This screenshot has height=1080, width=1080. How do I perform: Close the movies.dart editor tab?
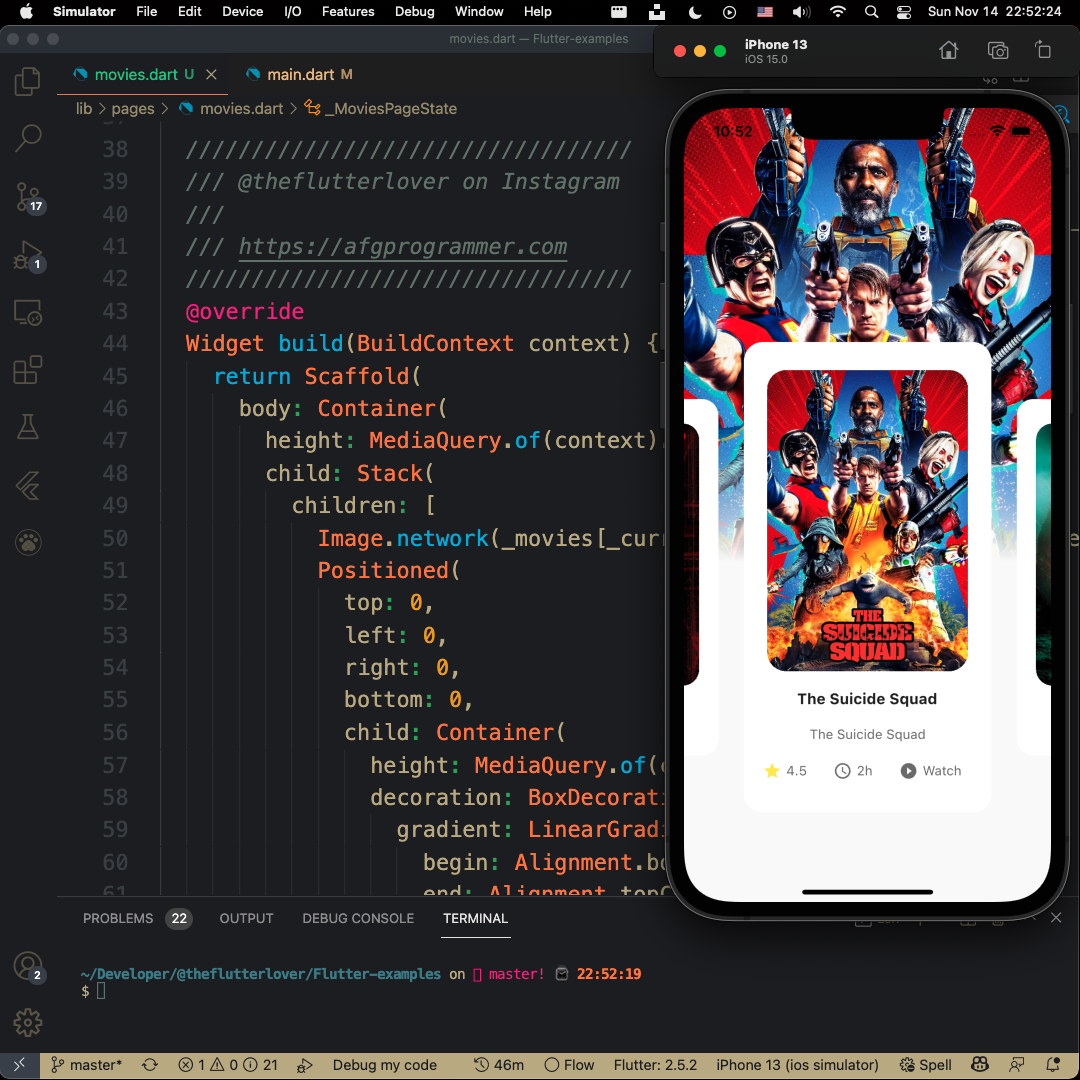pyautogui.click(x=211, y=74)
